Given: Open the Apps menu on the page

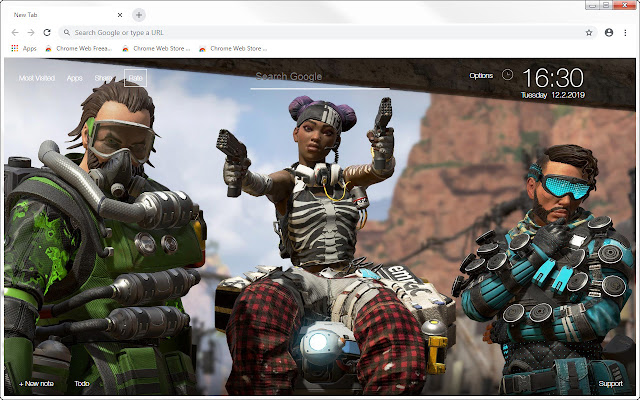Looking at the screenshot, I should click(74, 78).
